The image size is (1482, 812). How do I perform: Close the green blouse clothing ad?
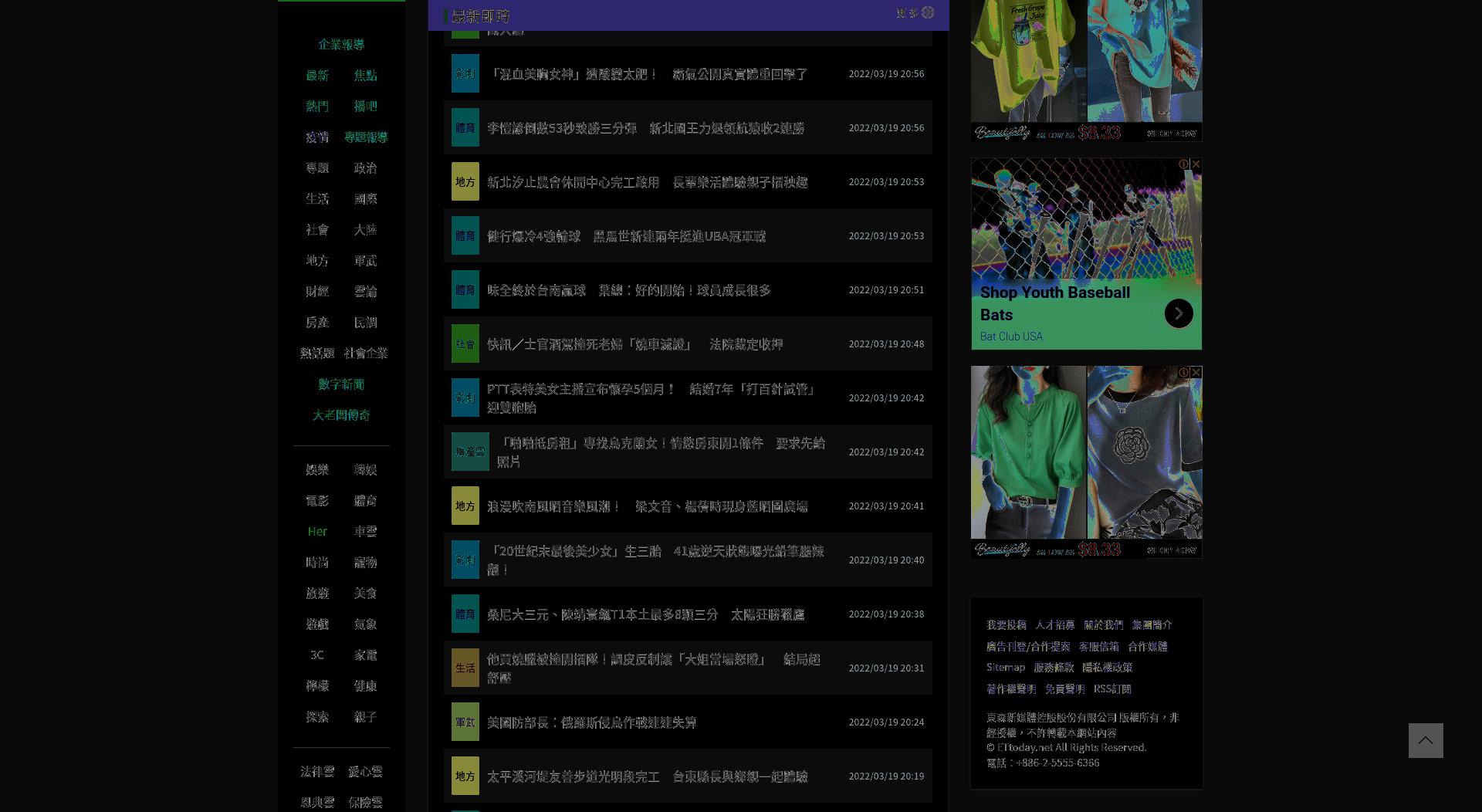pyautogui.click(x=1196, y=373)
